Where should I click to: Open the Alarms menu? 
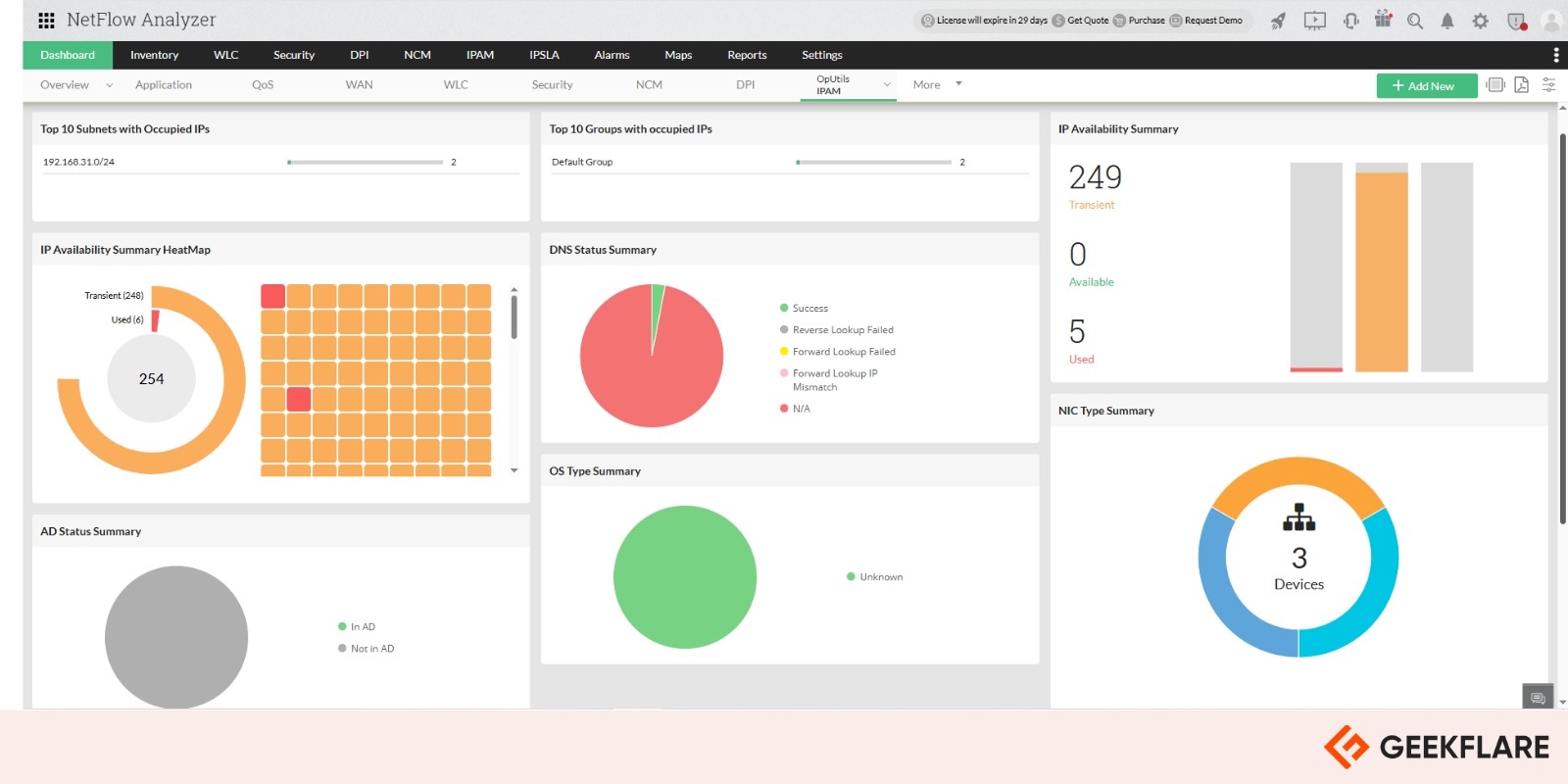click(612, 55)
